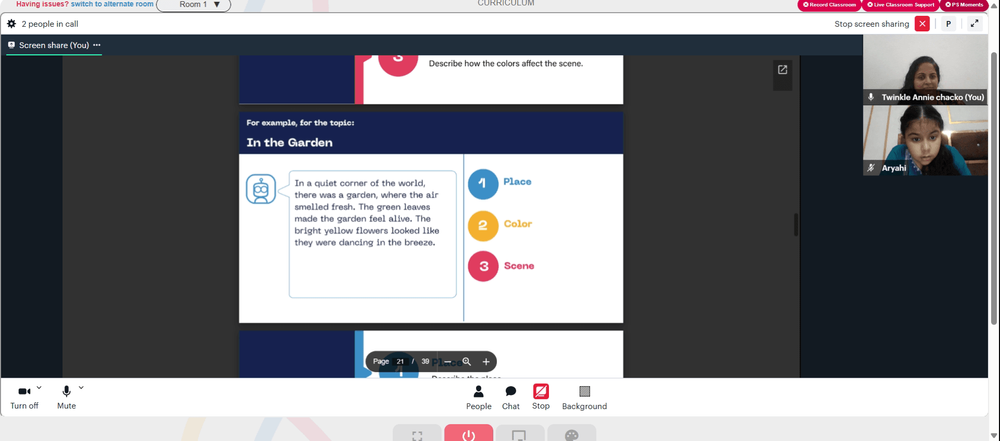Open the Chat panel
This screenshot has width=1000, height=441.
[x=511, y=398]
